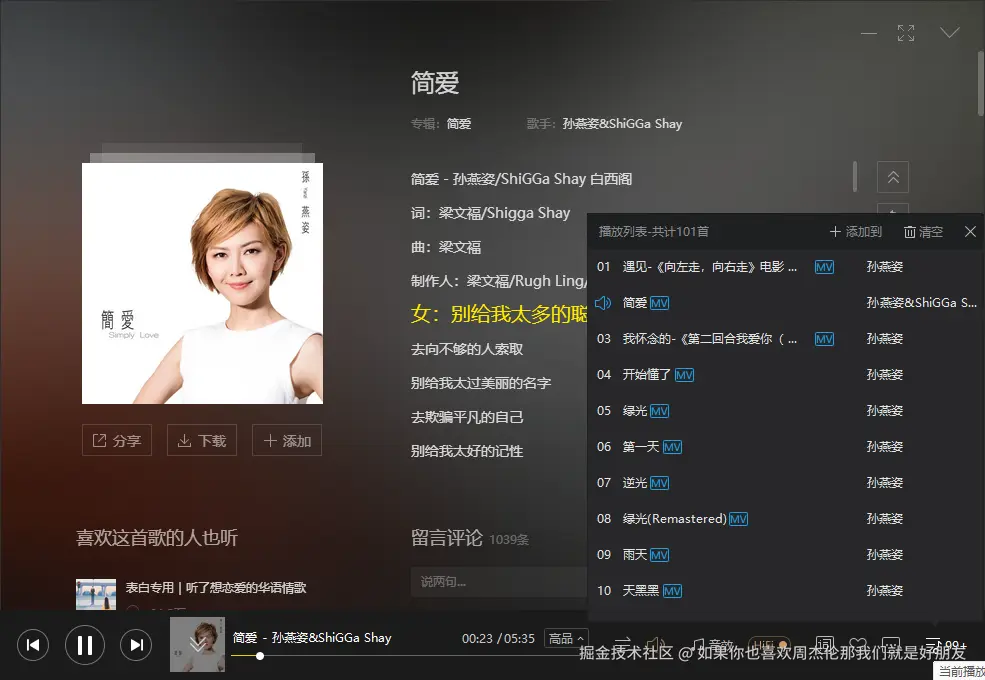The image size is (985, 680).
Task: Click the 分享 share button
Action: 117,440
